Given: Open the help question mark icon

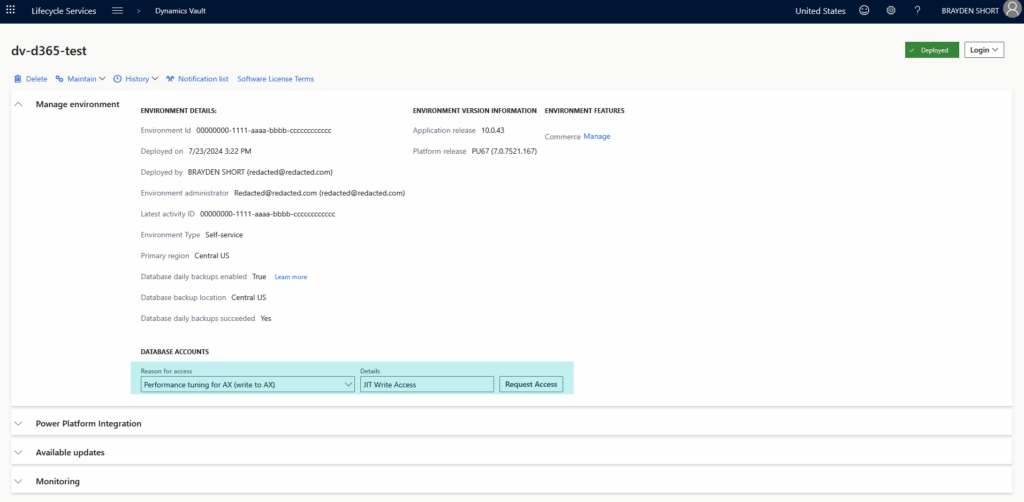Looking at the screenshot, I should pos(918,10).
